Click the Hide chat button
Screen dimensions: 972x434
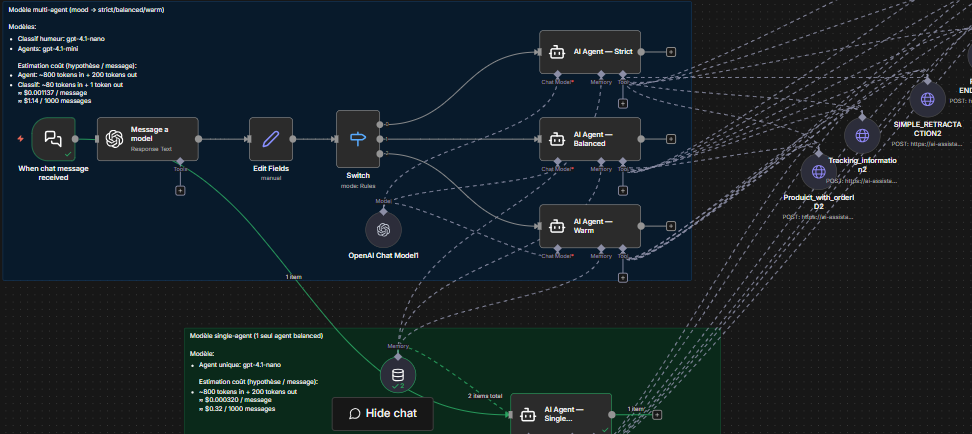click(382, 414)
